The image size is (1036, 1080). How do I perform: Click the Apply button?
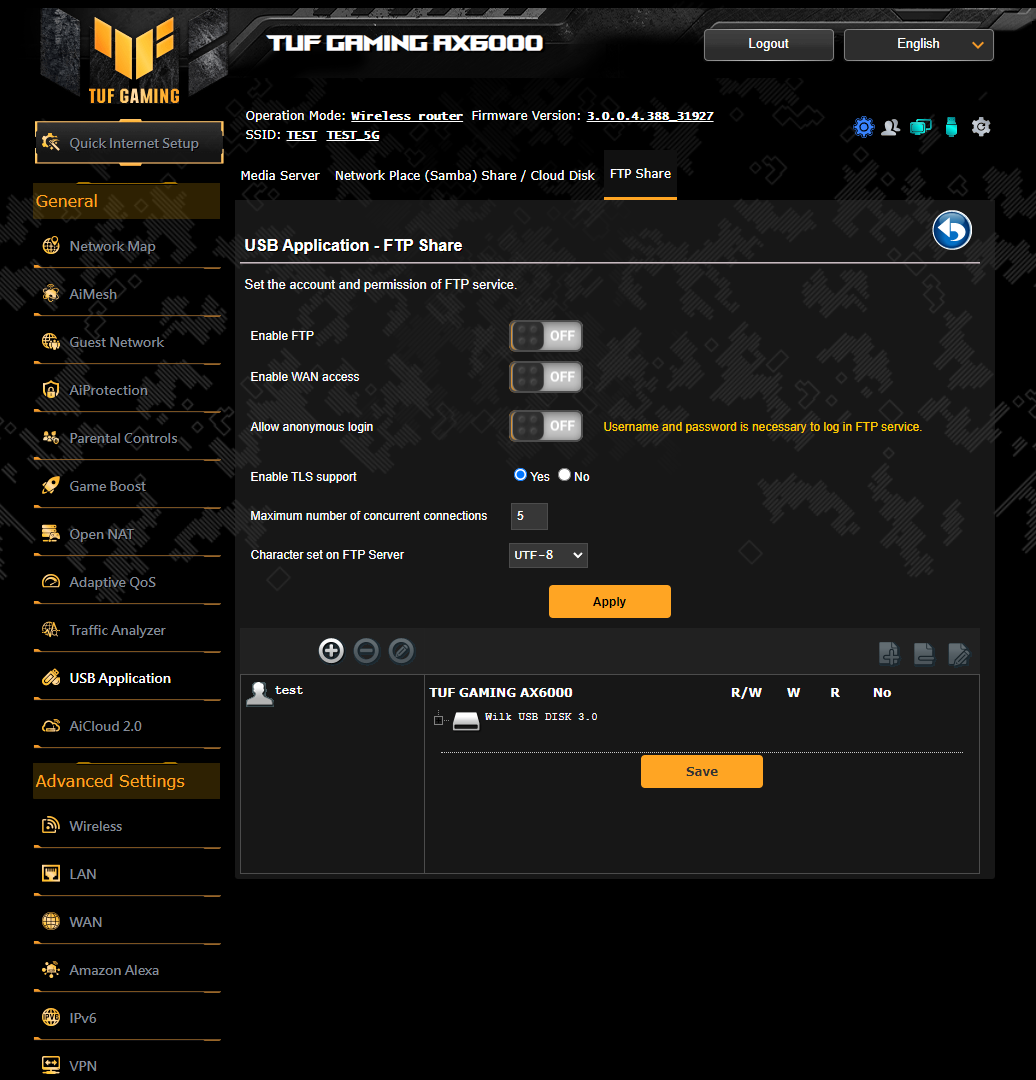610,601
